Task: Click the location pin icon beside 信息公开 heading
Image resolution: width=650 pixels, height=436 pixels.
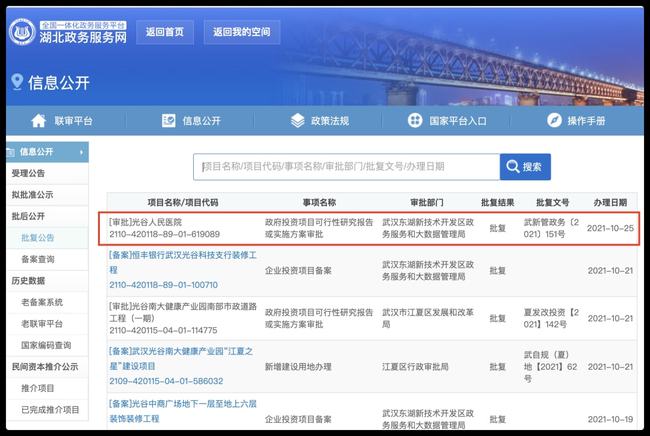Action: tap(17, 82)
